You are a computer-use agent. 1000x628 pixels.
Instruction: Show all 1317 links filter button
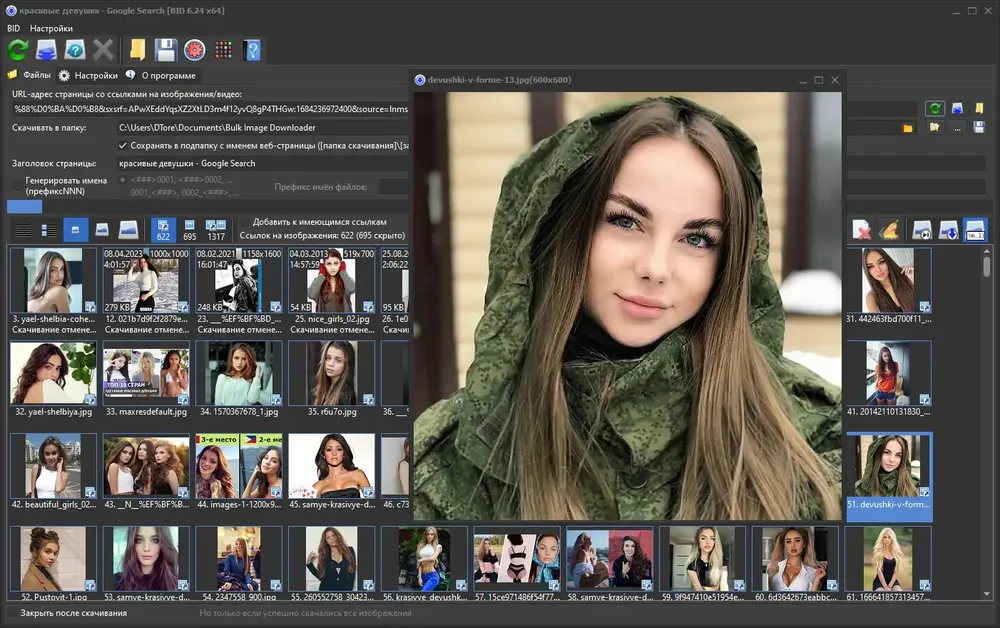[x=216, y=230]
